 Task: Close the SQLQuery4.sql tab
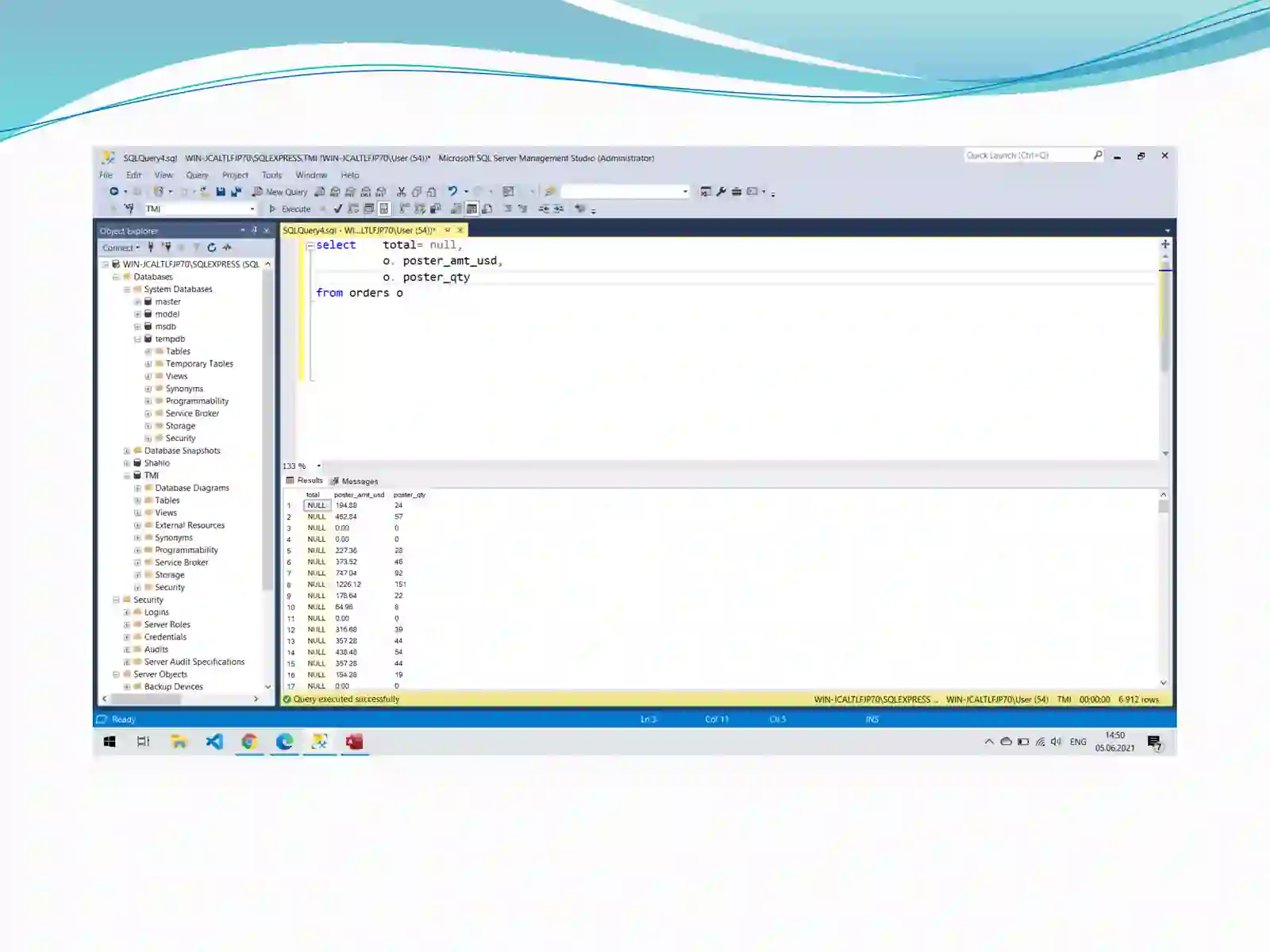[x=460, y=230]
